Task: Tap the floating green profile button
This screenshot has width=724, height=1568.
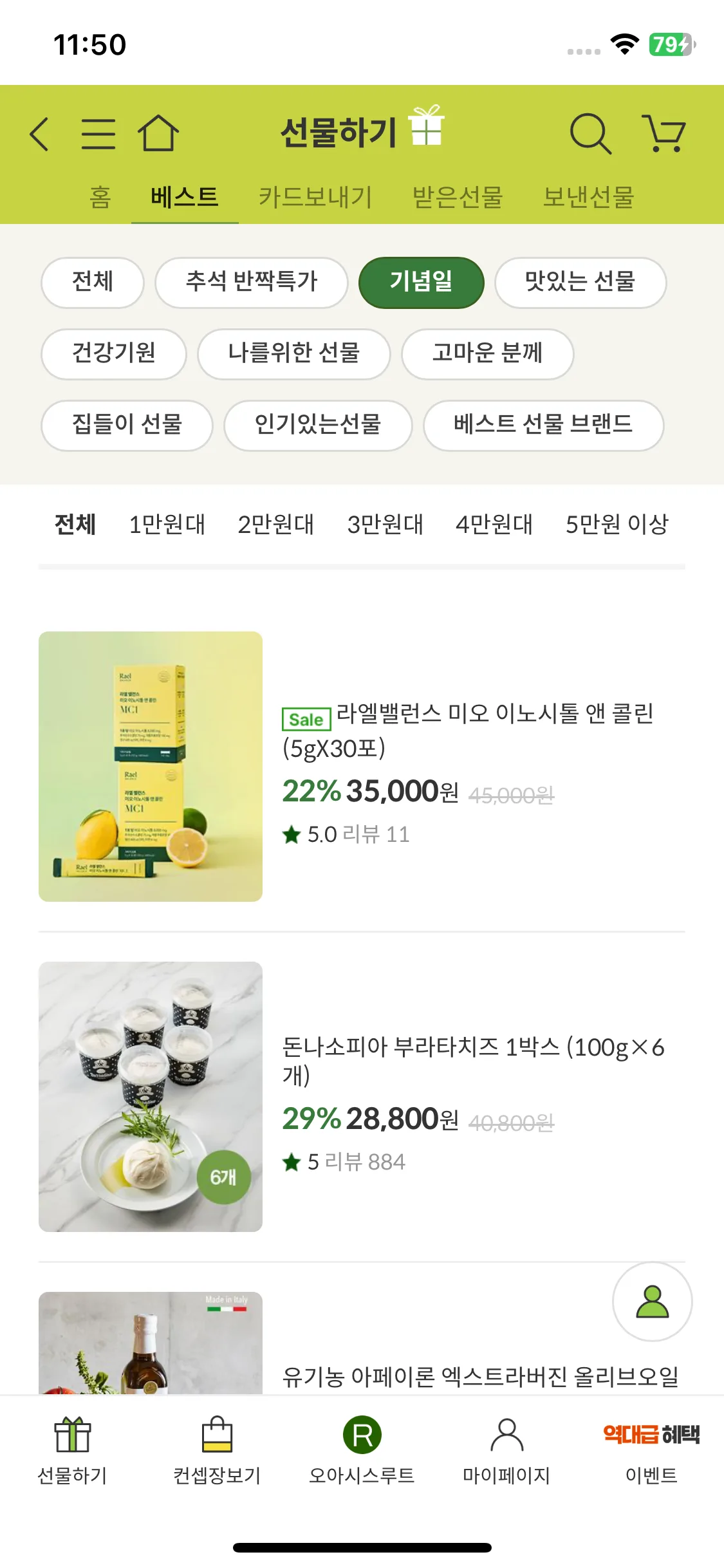Action: click(652, 1302)
